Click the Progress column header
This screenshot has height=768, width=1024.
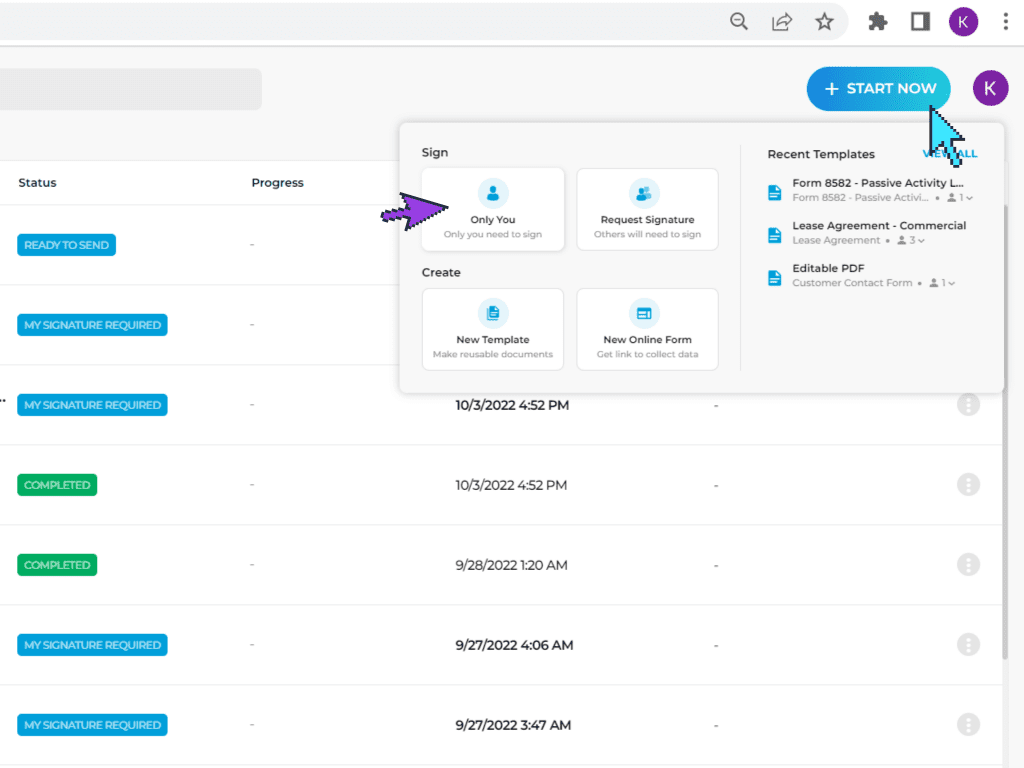tap(278, 183)
